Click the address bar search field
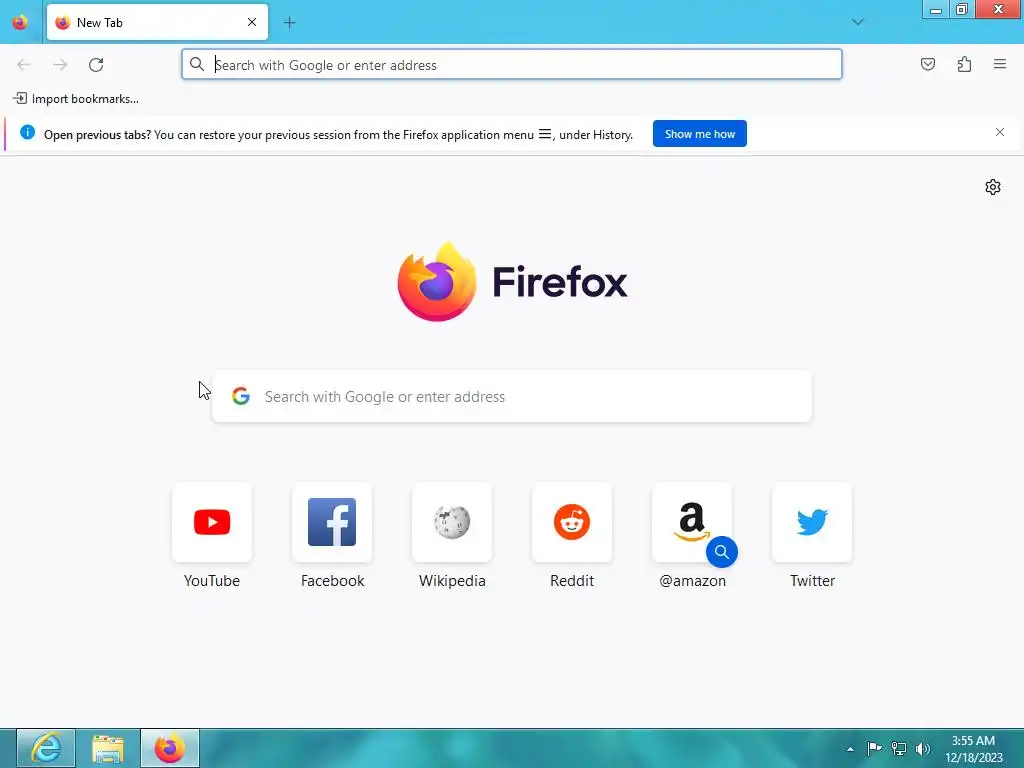Image resolution: width=1024 pixels, height=768 pixels. (512, 65)
